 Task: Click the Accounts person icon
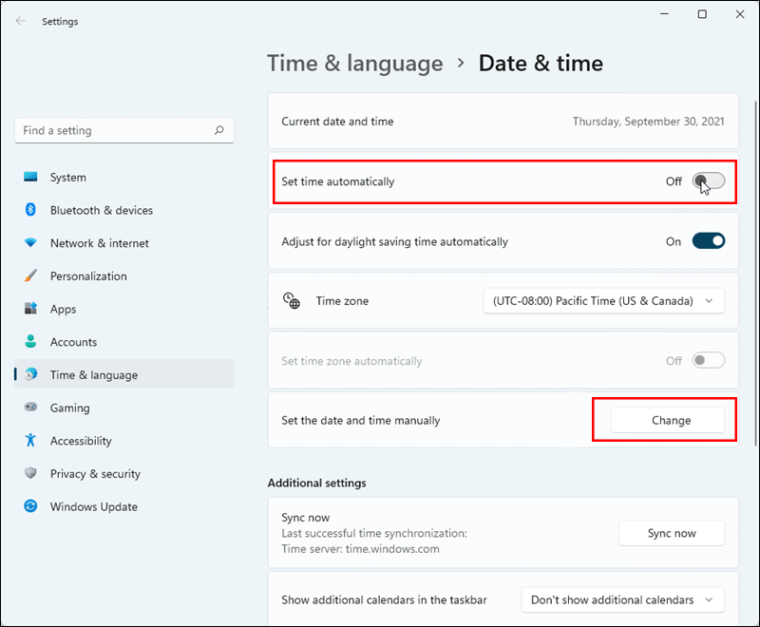click(31, 341)
